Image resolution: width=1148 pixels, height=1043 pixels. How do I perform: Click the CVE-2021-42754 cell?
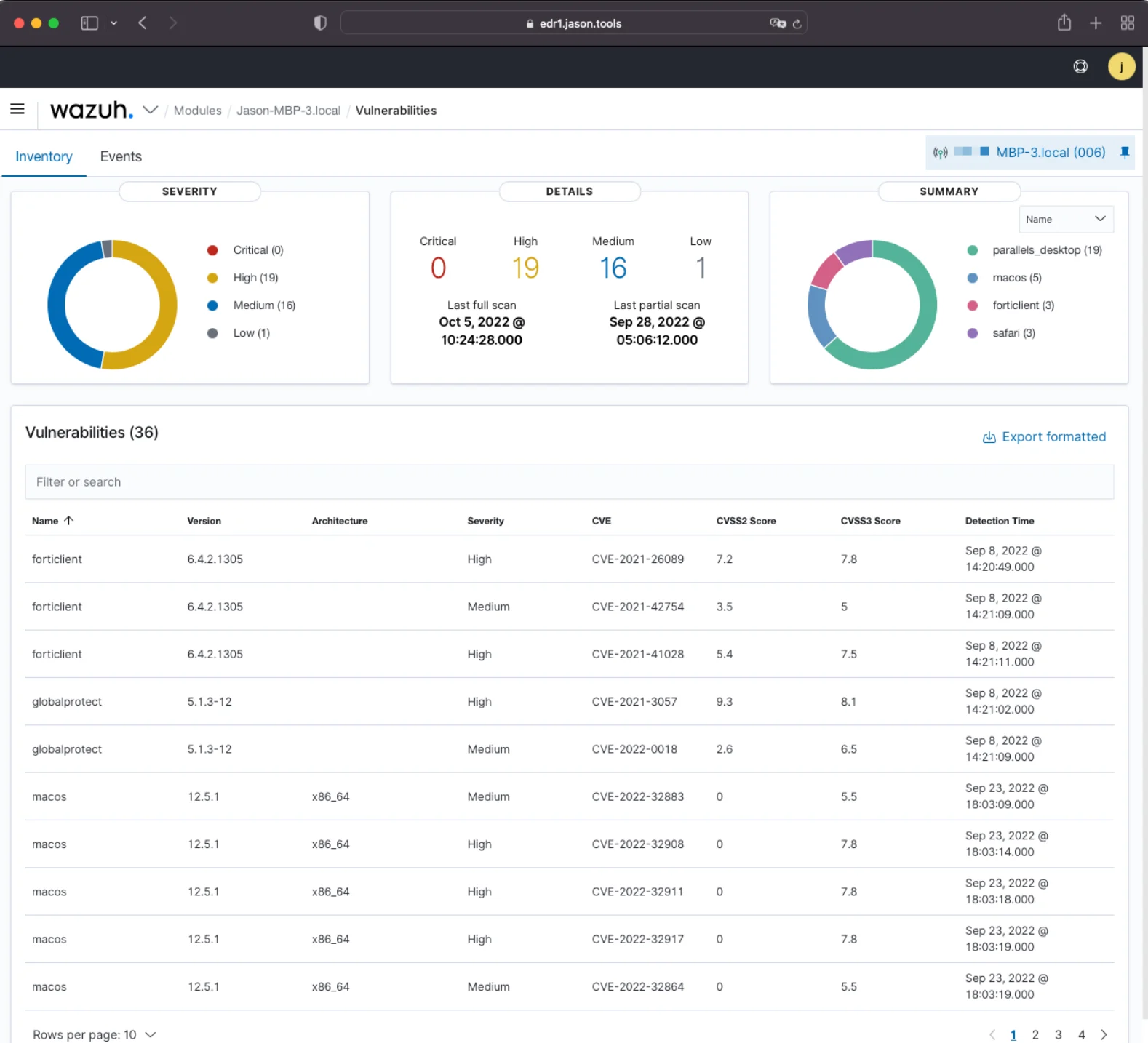tap(638, 607)
